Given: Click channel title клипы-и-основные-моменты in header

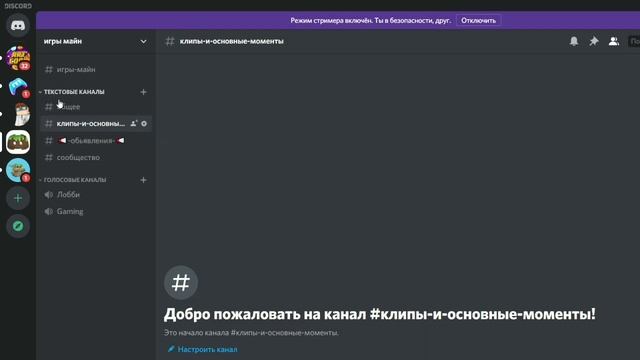Looking at the screenshot, I should [x=231, y=41].
